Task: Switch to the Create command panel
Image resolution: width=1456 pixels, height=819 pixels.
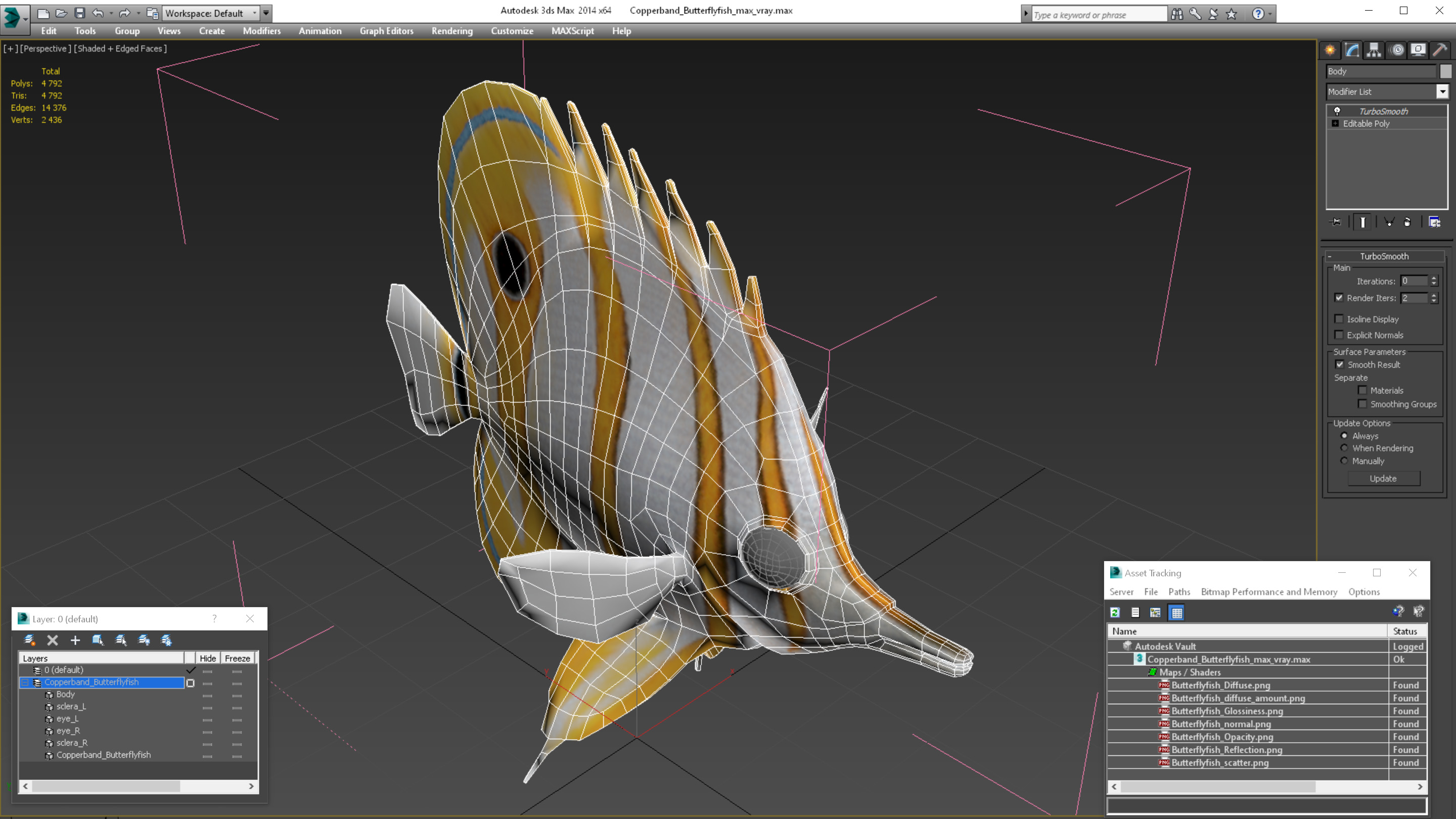Action: click(1330, 51)
